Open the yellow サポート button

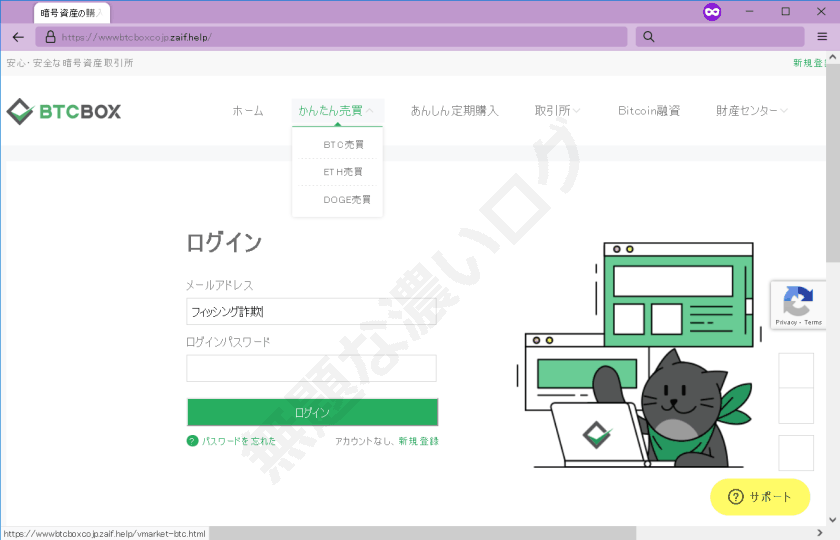[760, 497]
